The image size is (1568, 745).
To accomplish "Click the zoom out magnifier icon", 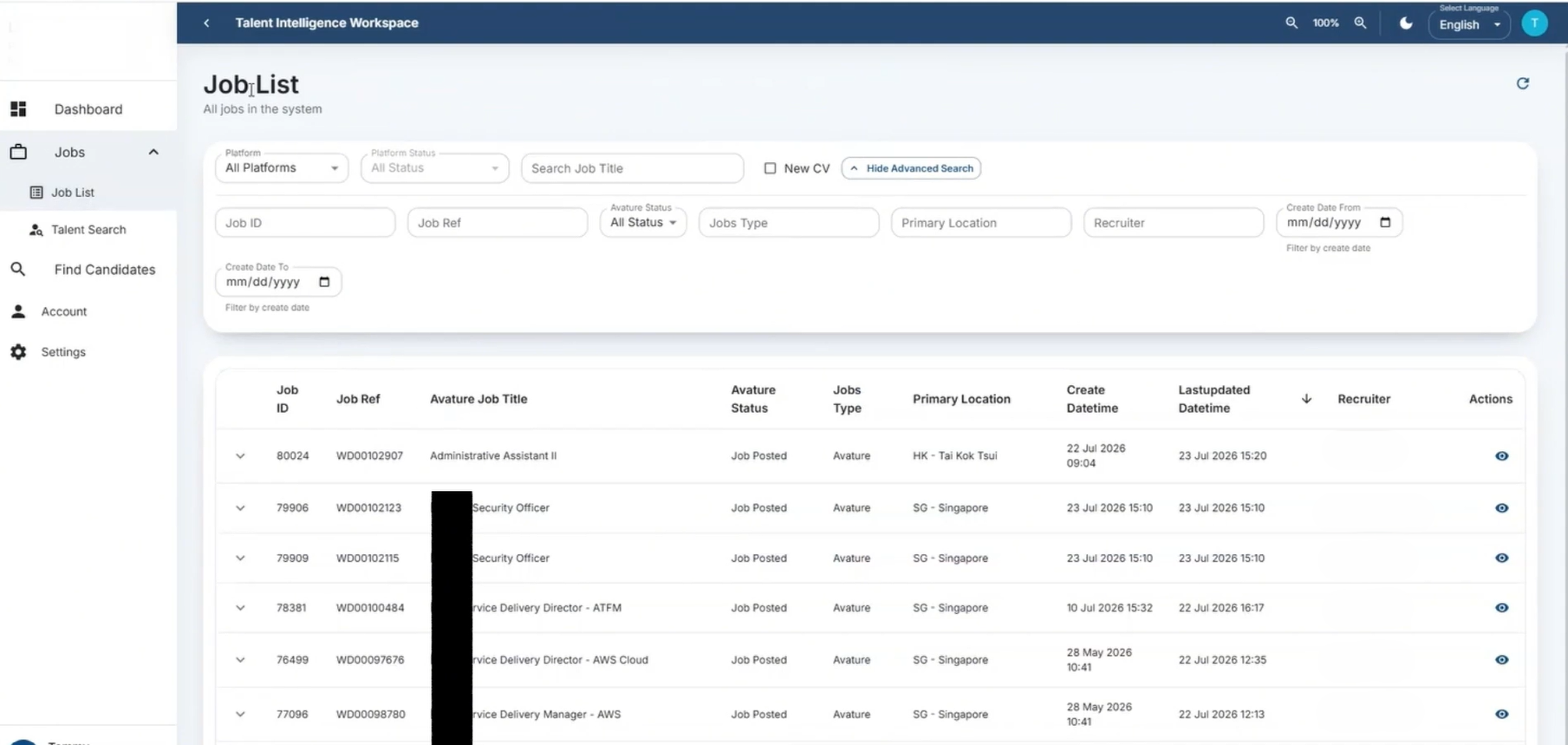I will [x=1291, y=23].
